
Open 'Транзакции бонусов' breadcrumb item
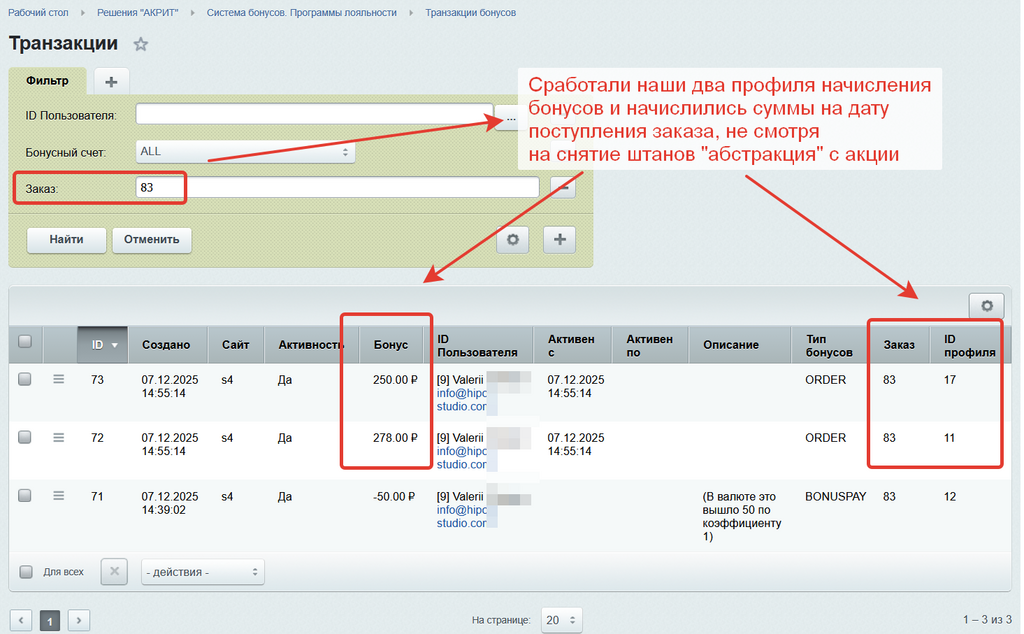coord(470,13)
